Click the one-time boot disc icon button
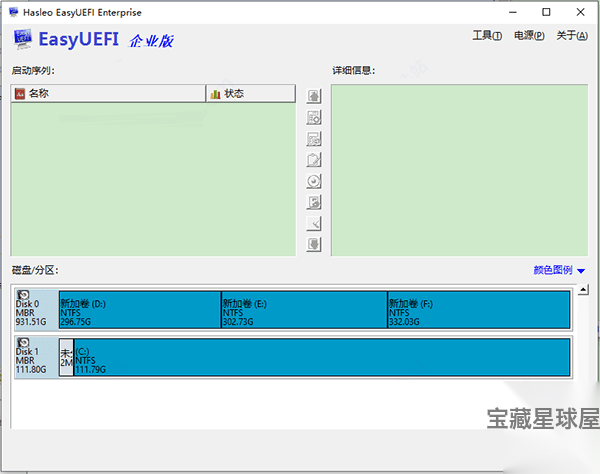600x474 pixels. [314, 181]
